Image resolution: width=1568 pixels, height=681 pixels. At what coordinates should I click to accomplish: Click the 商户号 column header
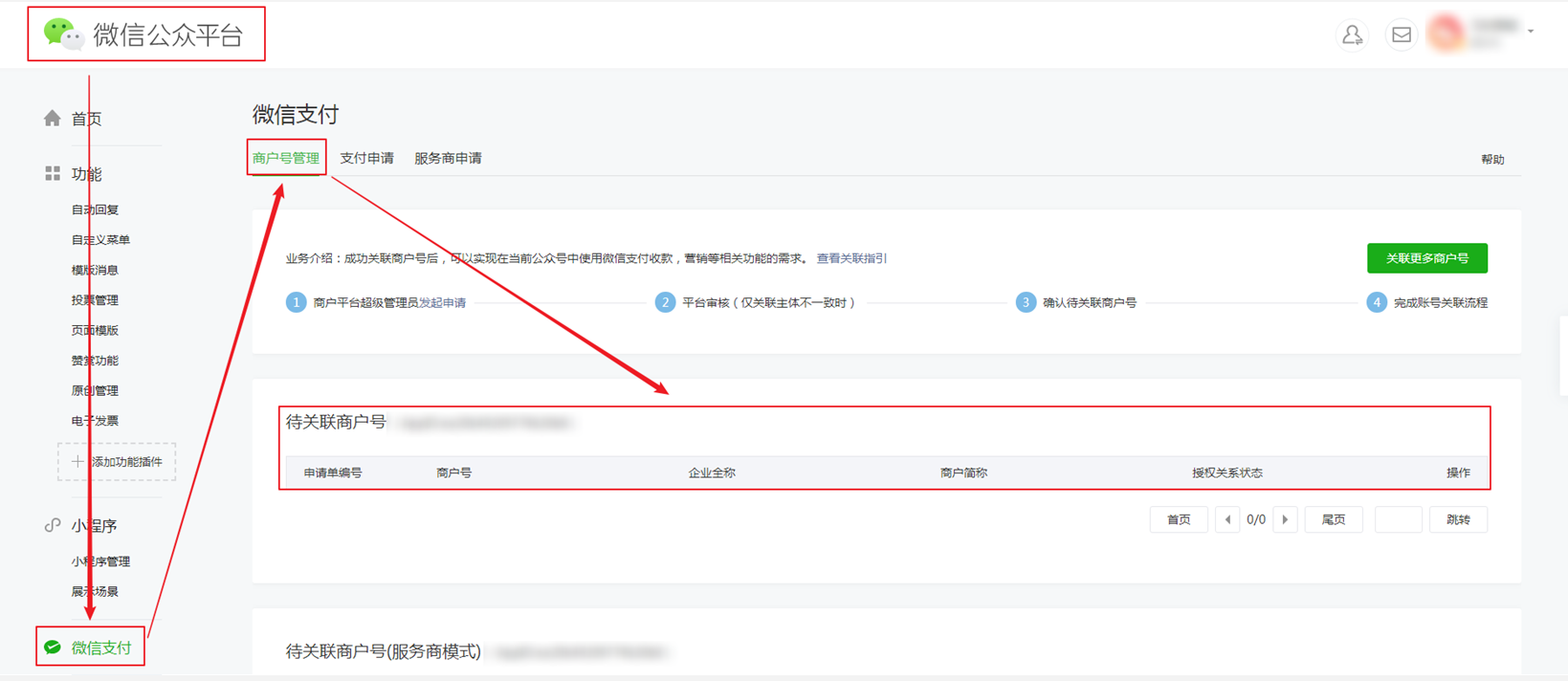coord(453,472)
